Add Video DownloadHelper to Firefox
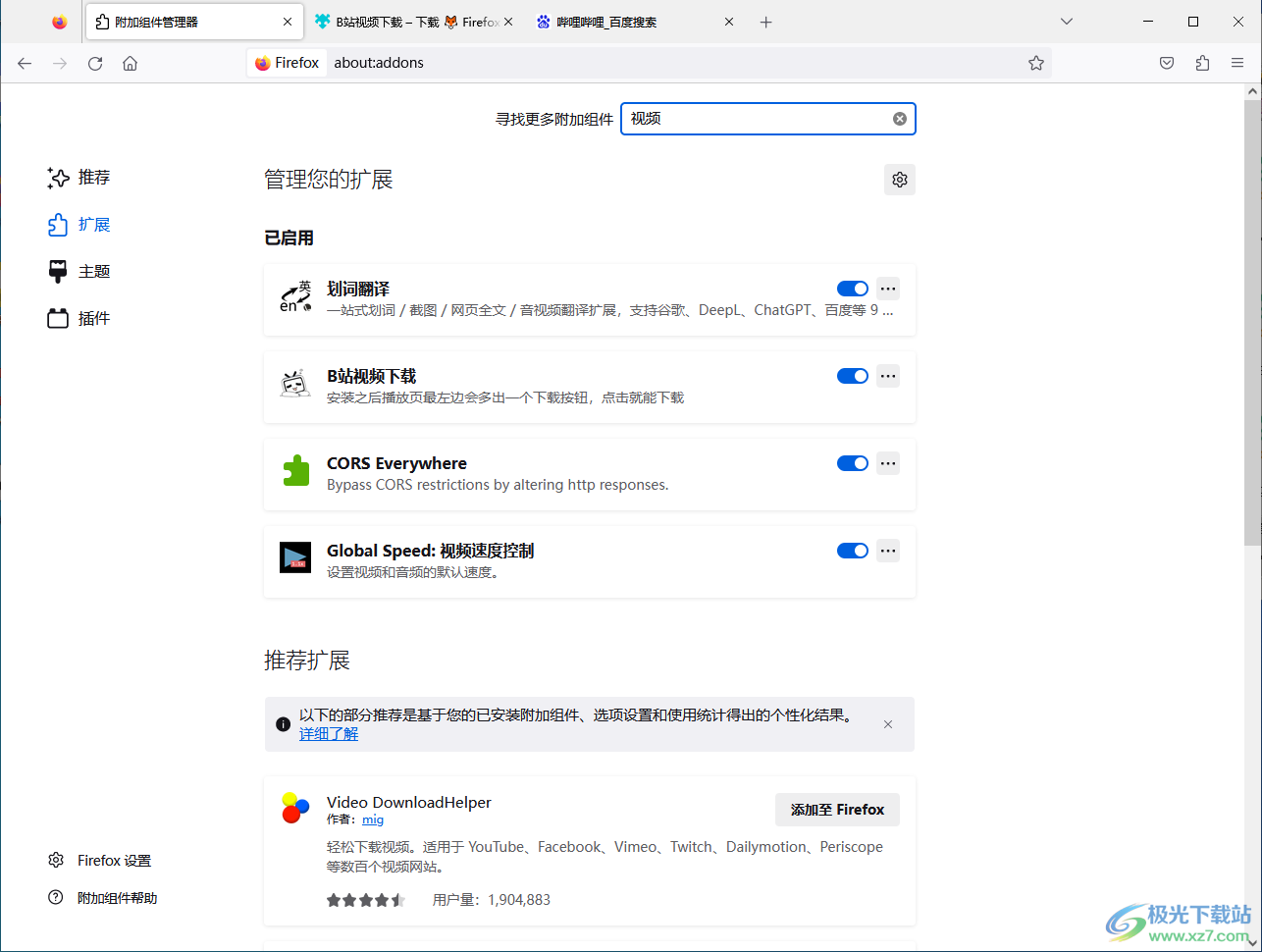1262x952 pixels. pos(837,810)
